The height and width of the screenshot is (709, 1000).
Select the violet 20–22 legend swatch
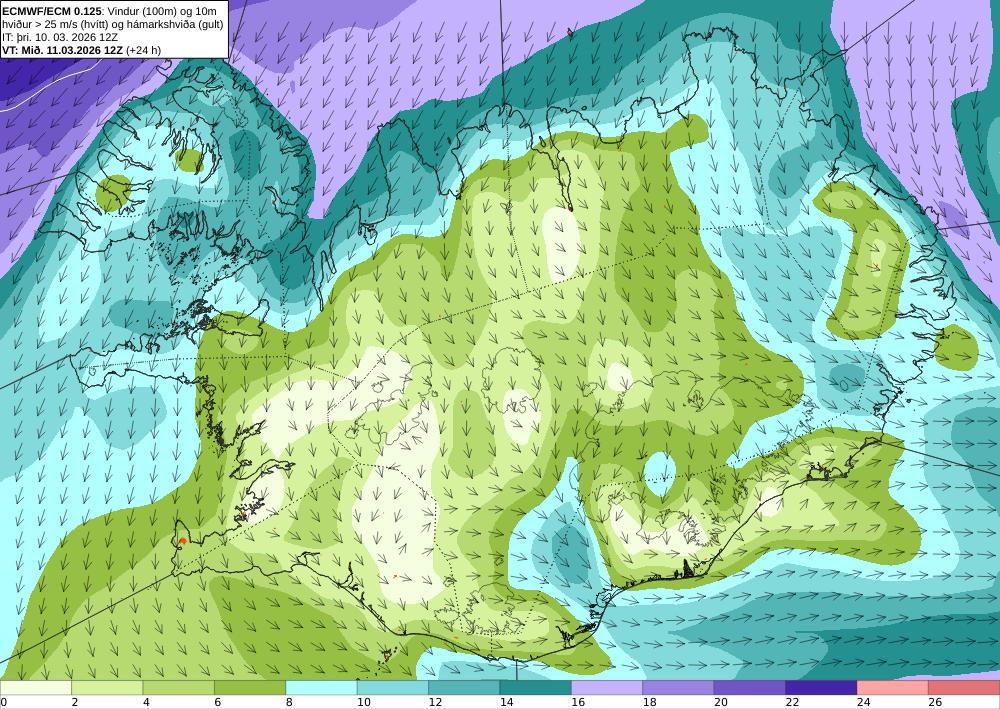[x=750, y=688]
